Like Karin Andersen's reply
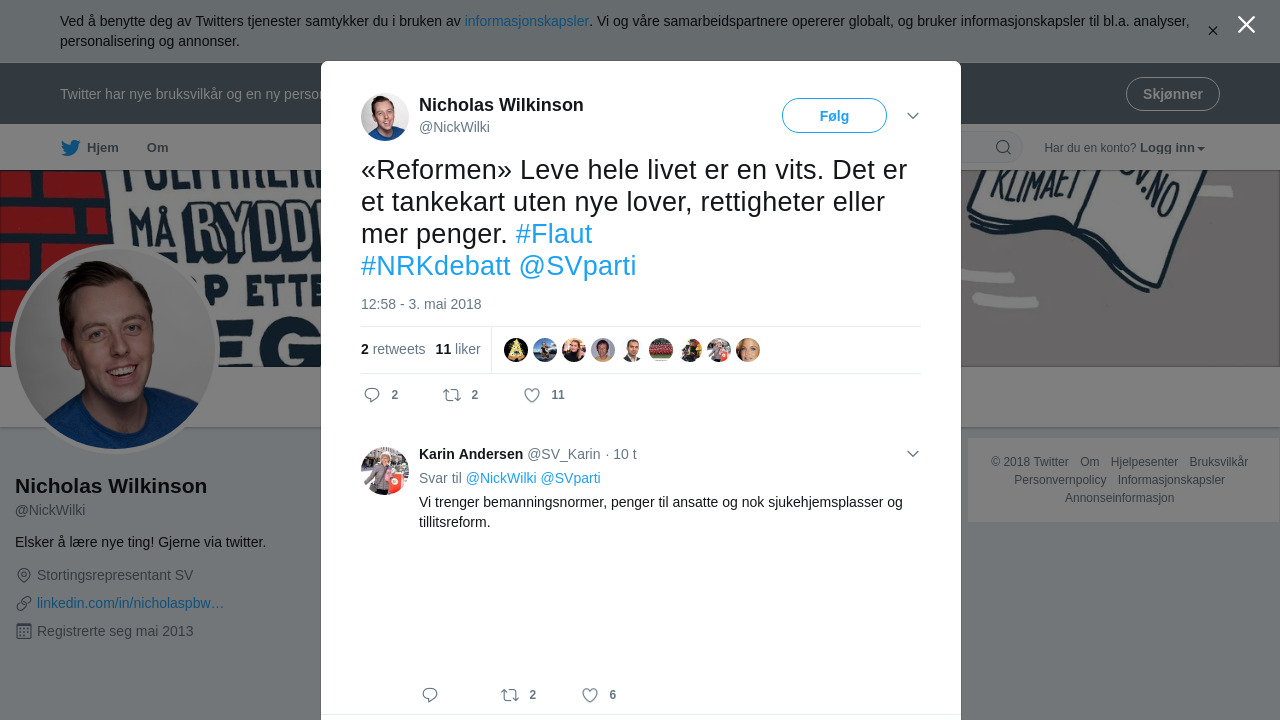This screenshot has width=1280, height=720. (590, 695)
